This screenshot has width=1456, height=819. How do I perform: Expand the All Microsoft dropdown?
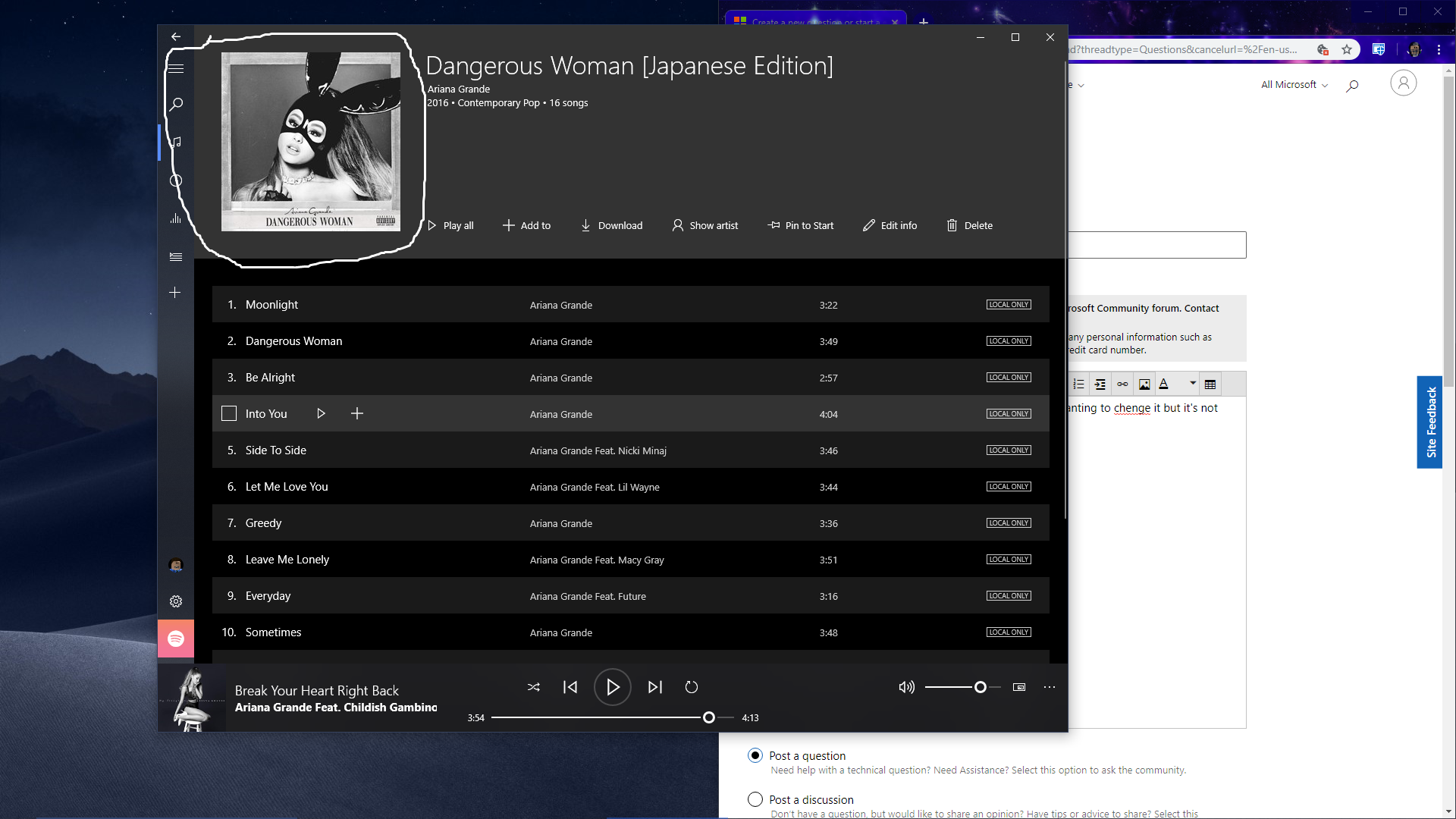pos(1294,85)
